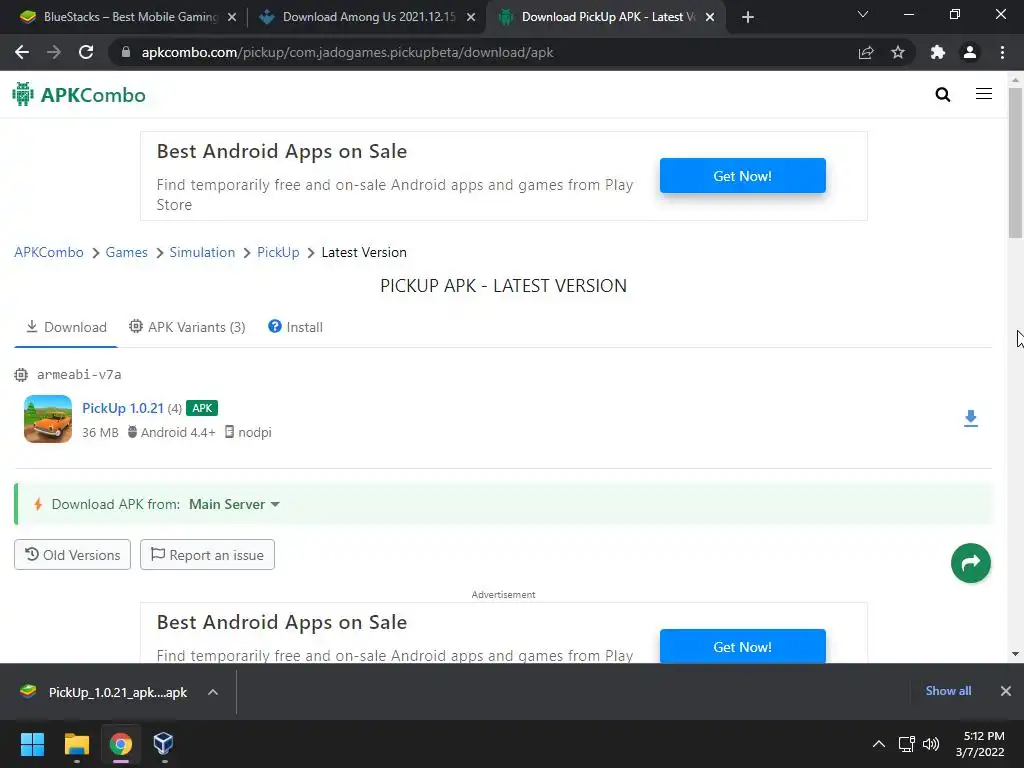Image resolution: width=1024 pixels, height=768 pixels.
Task: Click the Latest Version breadcrumb text
Action: click(x=364, y=252)
